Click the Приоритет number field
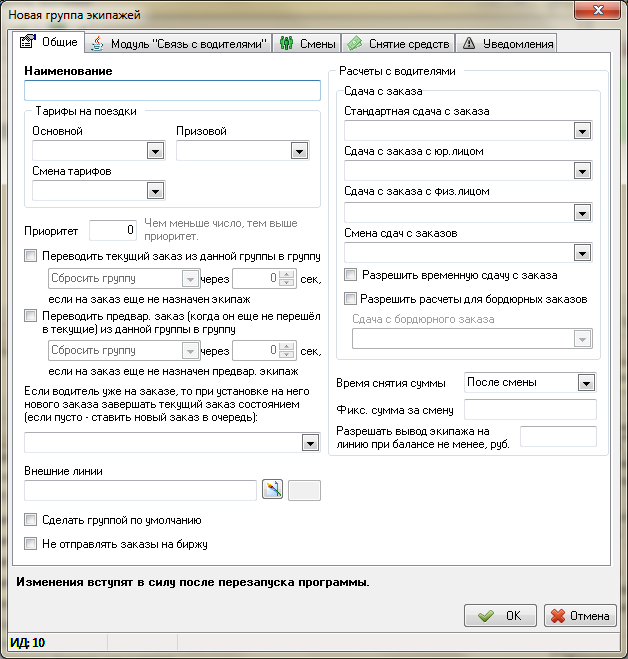Screen dimensions: 628x659 [x=113, y=230]
